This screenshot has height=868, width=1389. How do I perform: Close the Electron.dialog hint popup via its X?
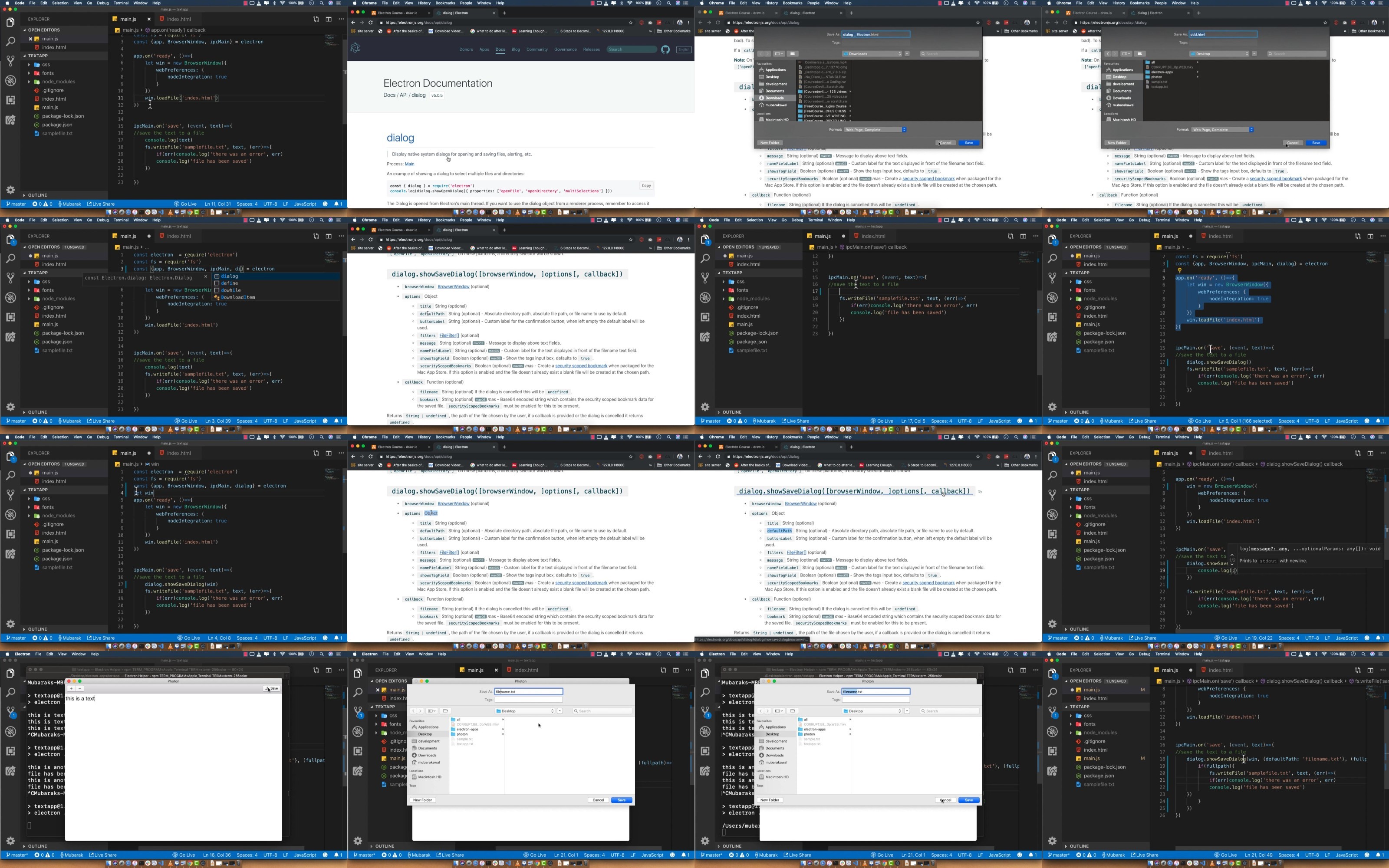click(x=205, y=277)
